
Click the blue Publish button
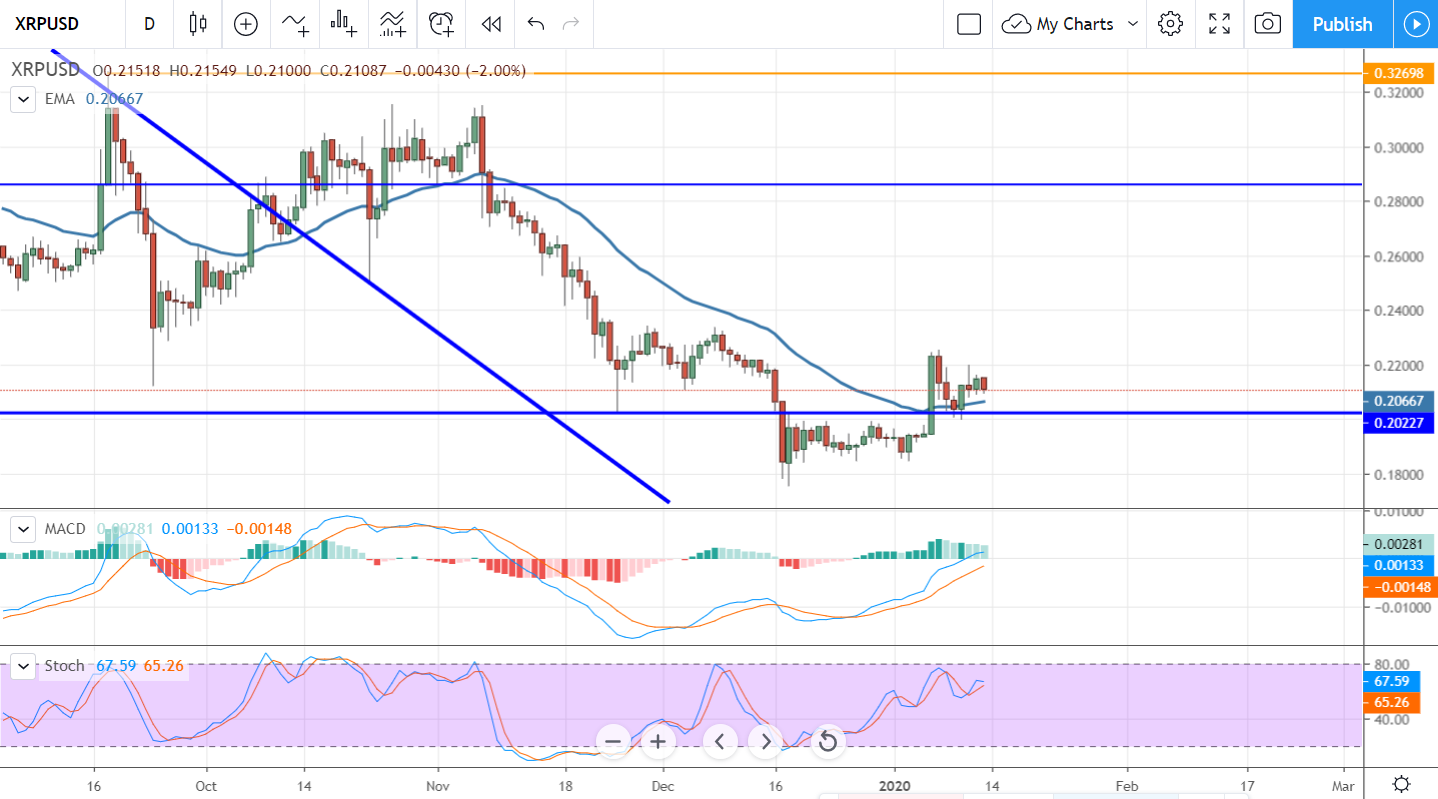[1342, 24]
